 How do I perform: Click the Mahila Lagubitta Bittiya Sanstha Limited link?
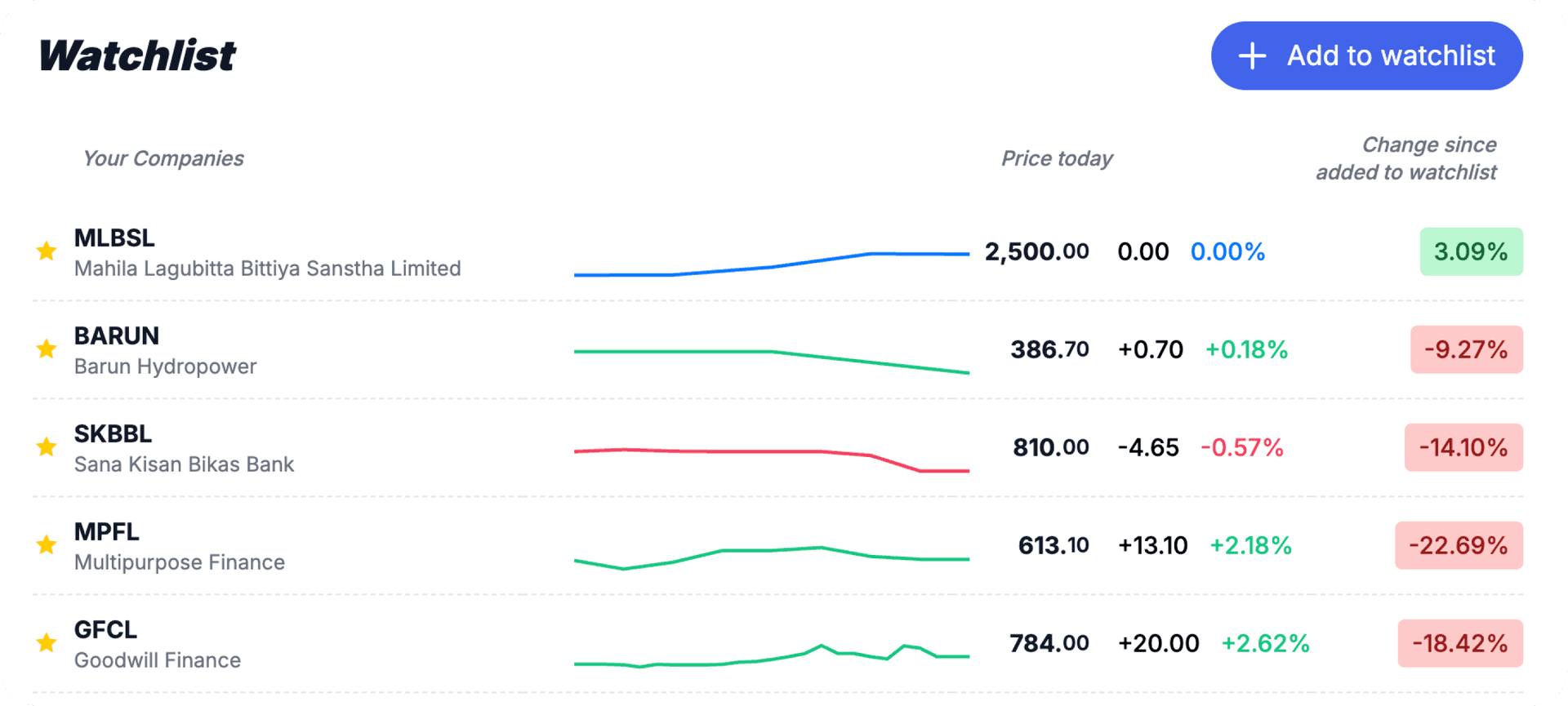[267, 269]
